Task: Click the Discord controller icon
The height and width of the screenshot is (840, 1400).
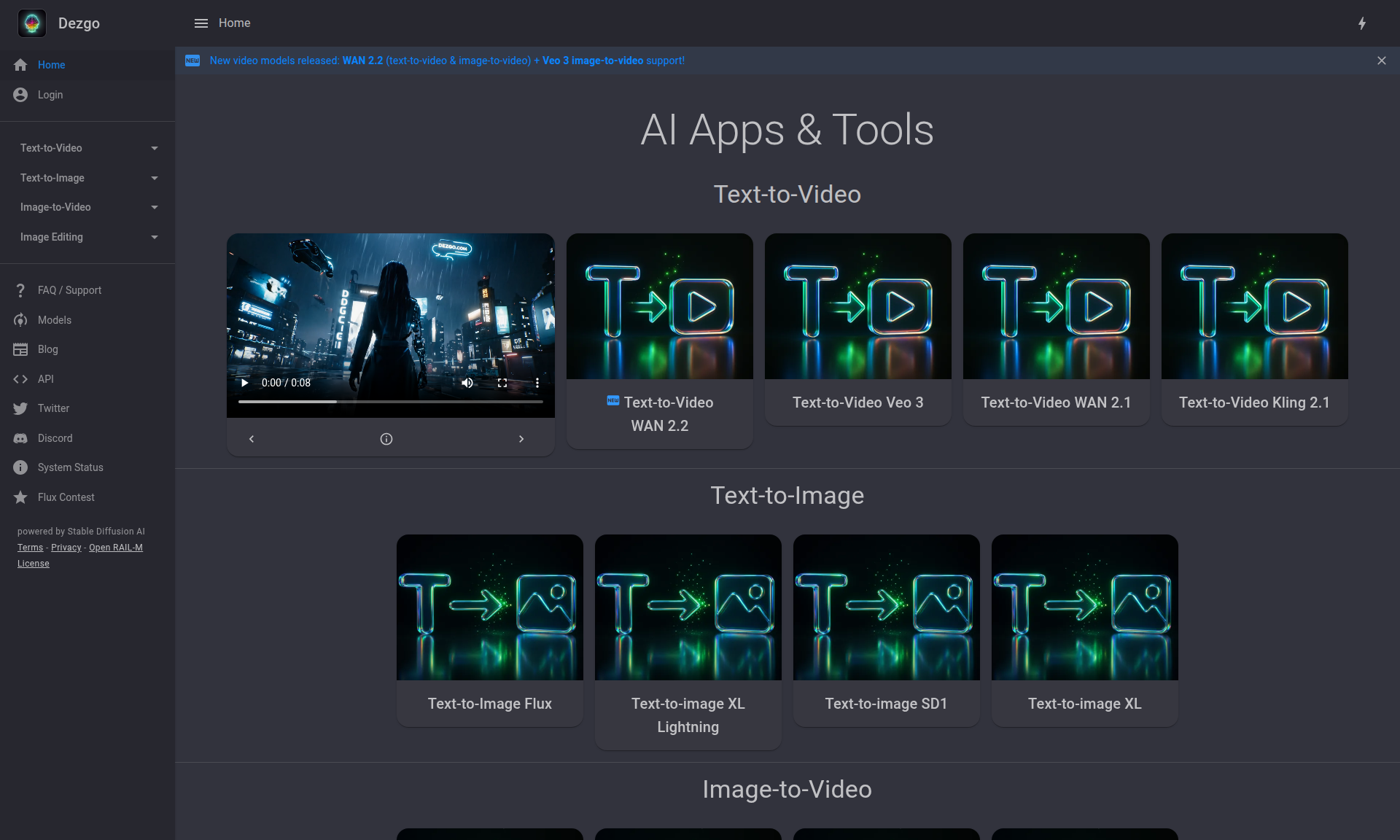Action: [x=20, y=438]
